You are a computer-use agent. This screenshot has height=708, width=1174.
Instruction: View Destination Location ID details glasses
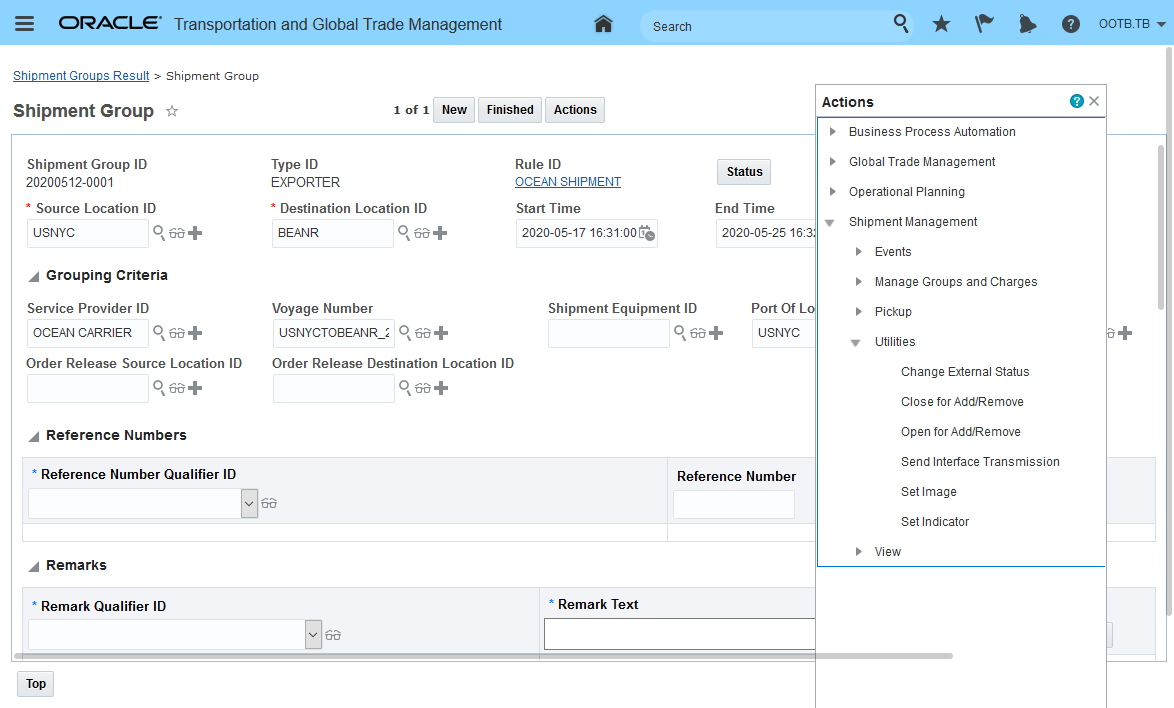tap(422, 234)
